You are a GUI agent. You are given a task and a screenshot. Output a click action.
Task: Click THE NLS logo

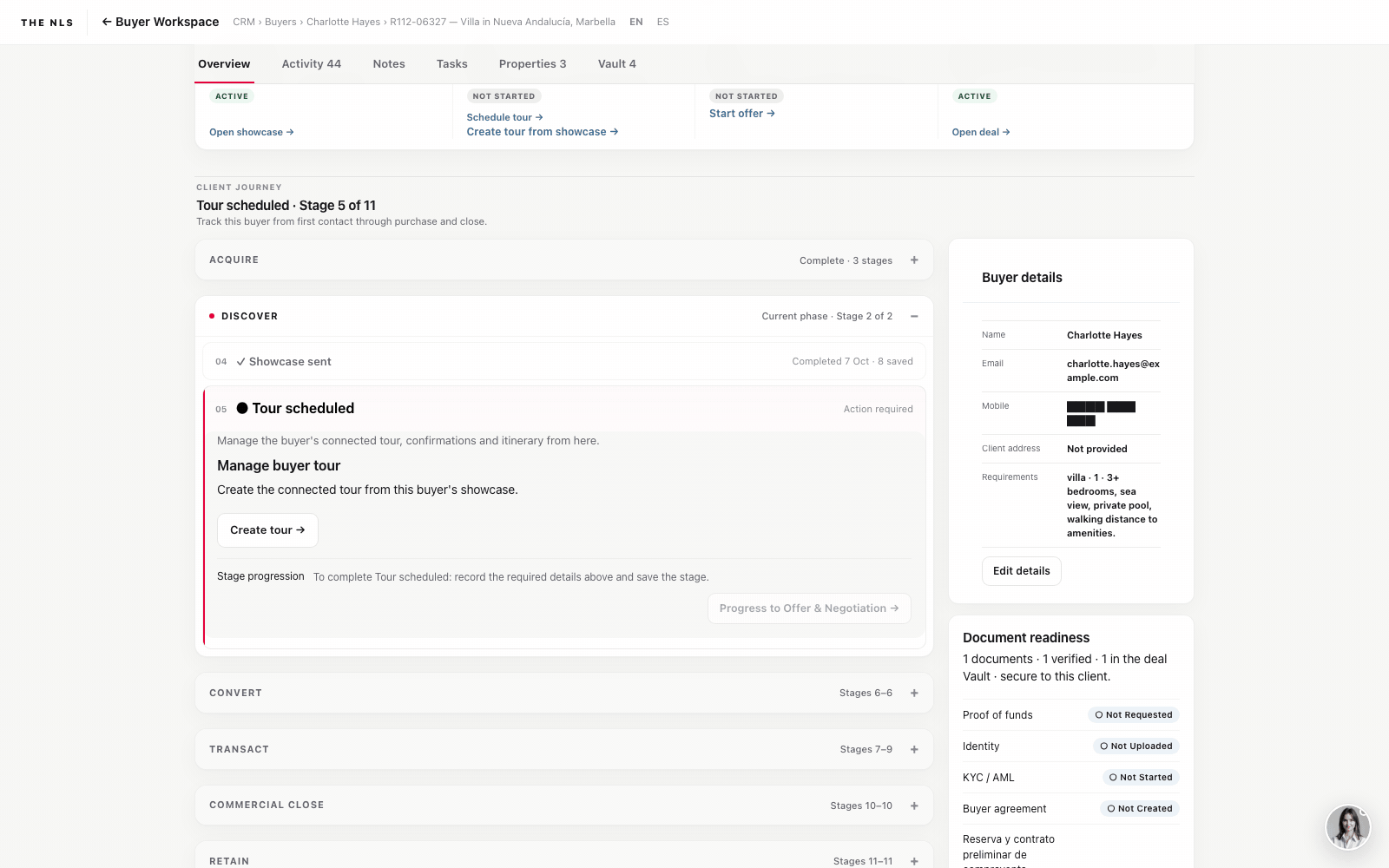point(47,23)
